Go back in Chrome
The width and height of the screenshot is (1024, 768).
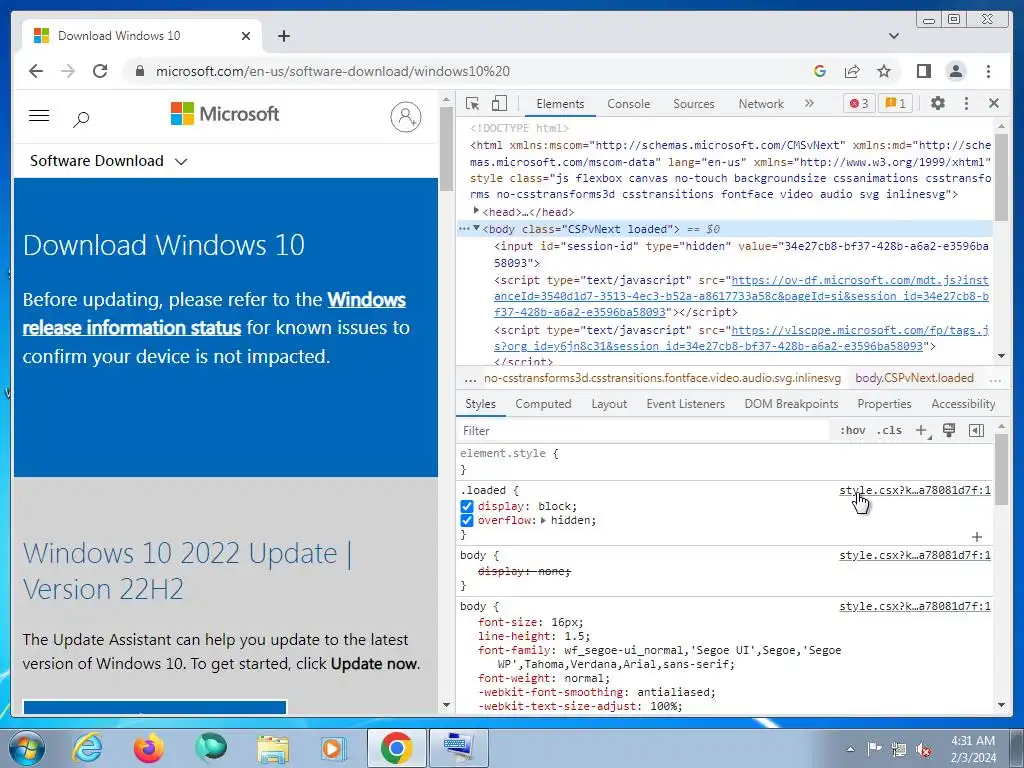[36, 71]
